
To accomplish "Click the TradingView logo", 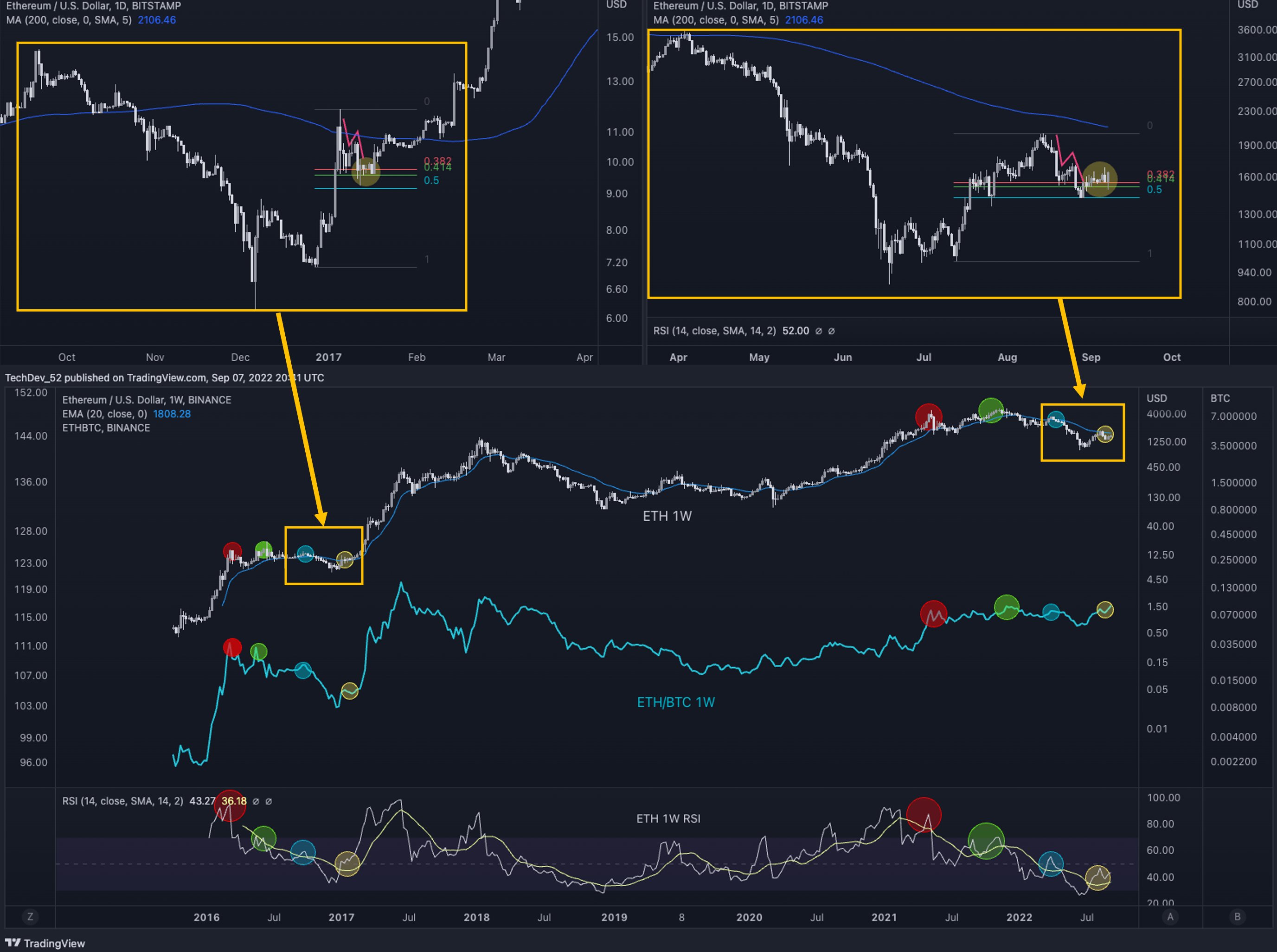I will pyautogui.click(x=45, y=943).
